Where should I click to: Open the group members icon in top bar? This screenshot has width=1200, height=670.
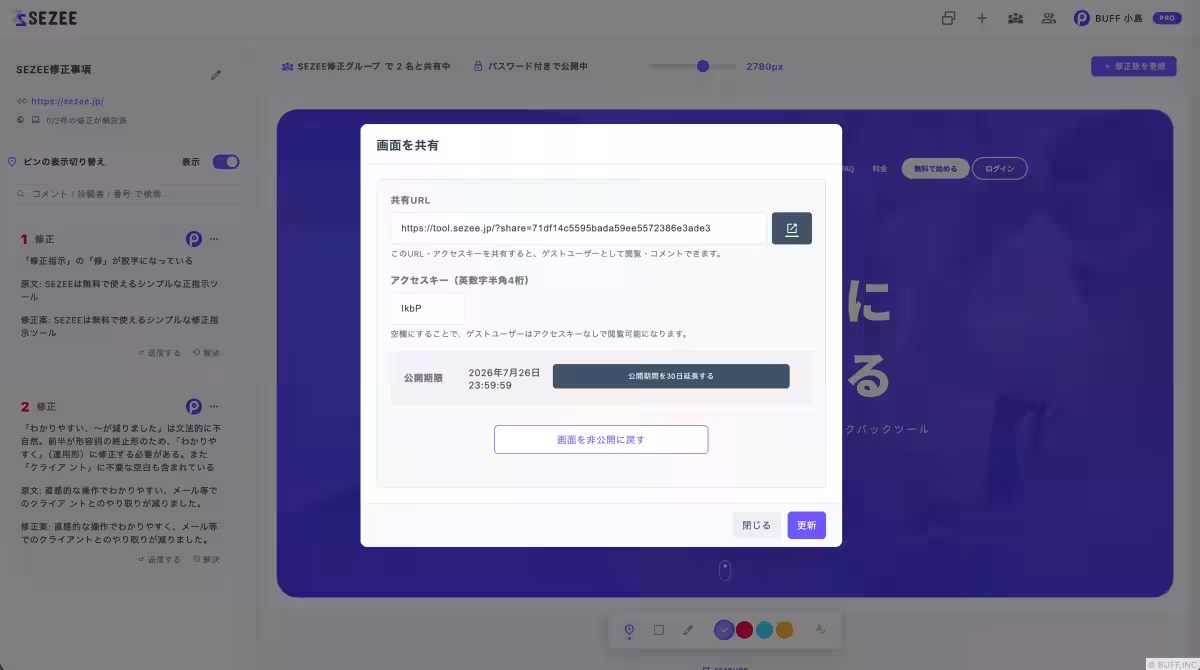pyautogui.click(x=1015, y=18)
